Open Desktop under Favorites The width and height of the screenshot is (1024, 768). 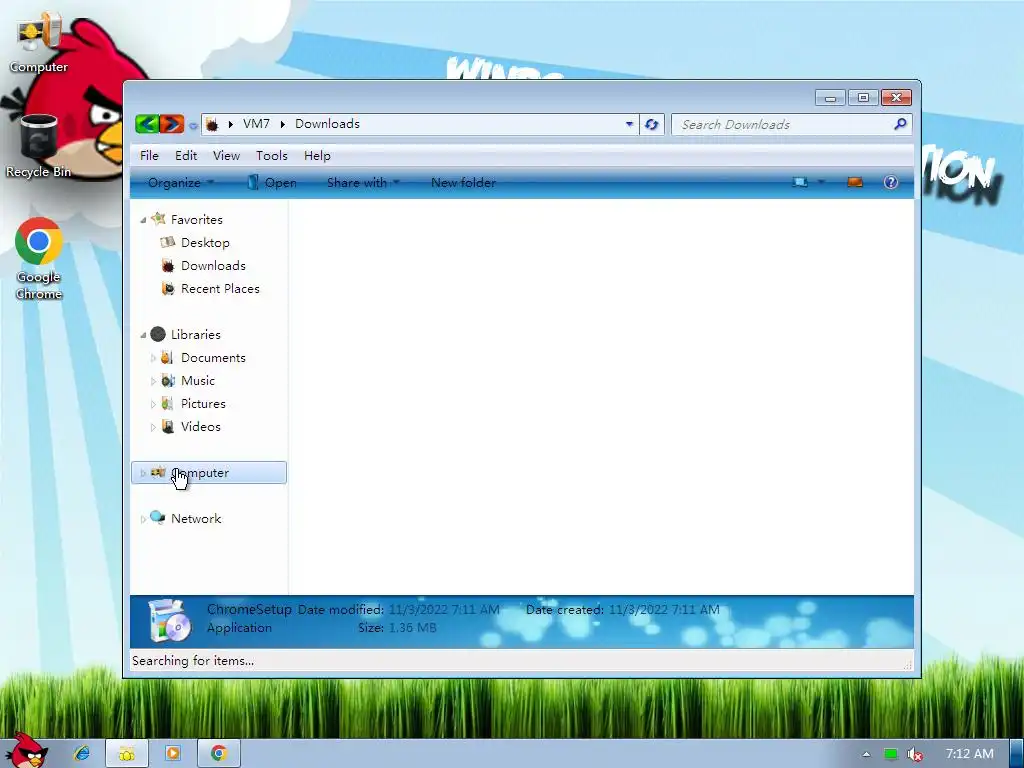point(205,242)
